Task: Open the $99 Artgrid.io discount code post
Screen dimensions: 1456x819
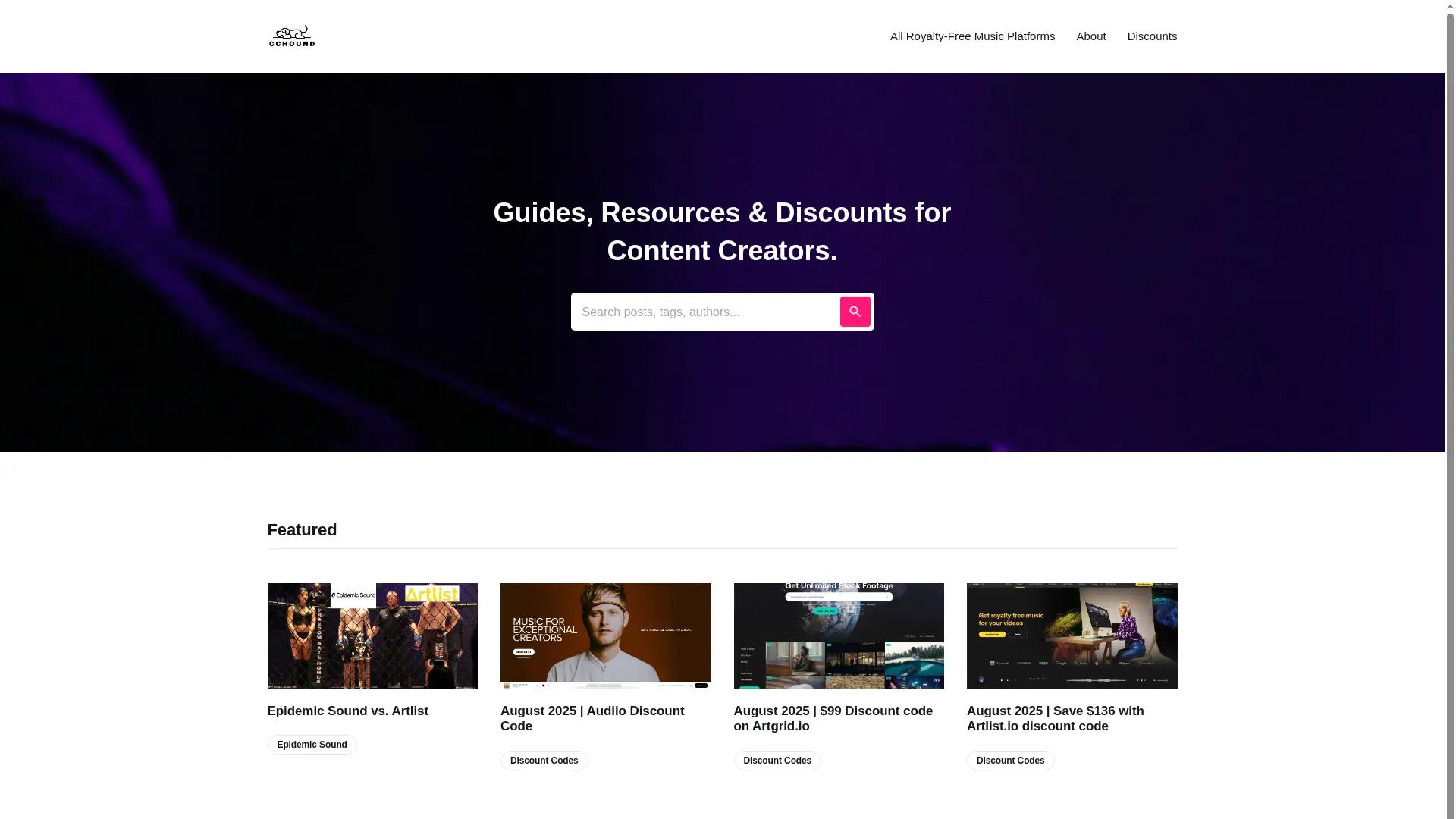Action: [x=833, y=718]
